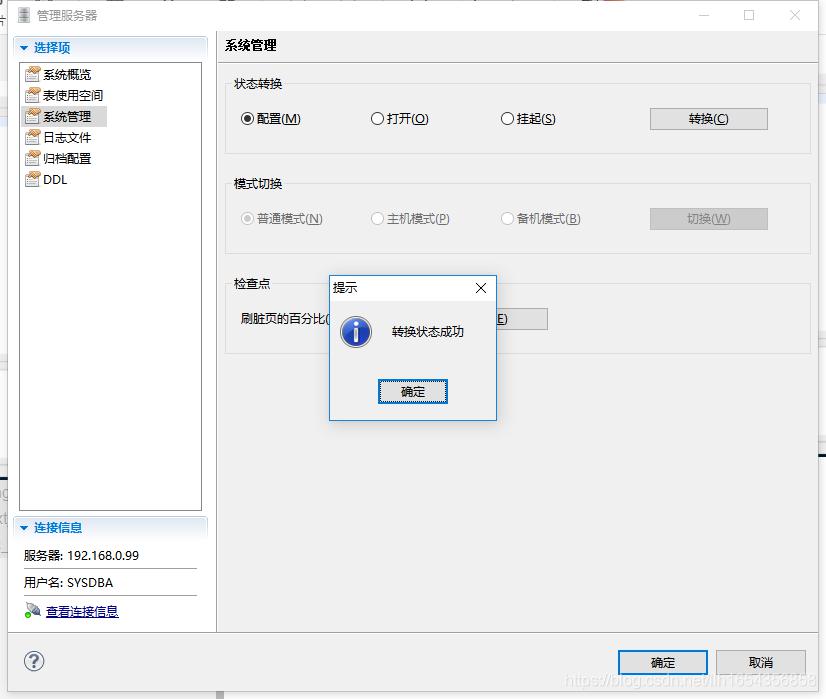826x699 pixels.
Task: Click the connection plug icon beside 查看连接信息
Action: pyautogui.click(x=33, y=611)
